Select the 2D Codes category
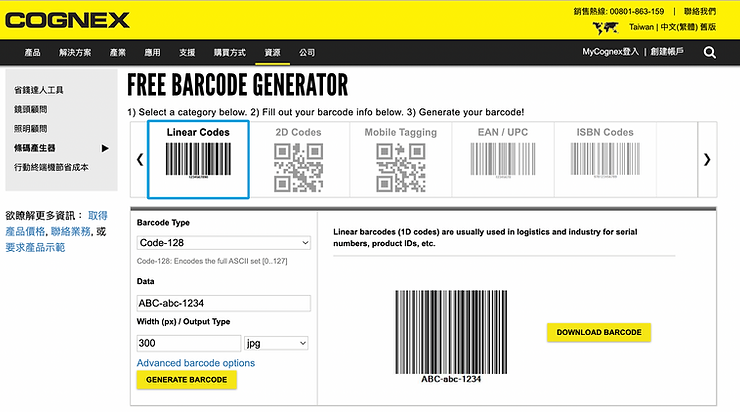The image size is (740, 412). [x=299, y=159]
